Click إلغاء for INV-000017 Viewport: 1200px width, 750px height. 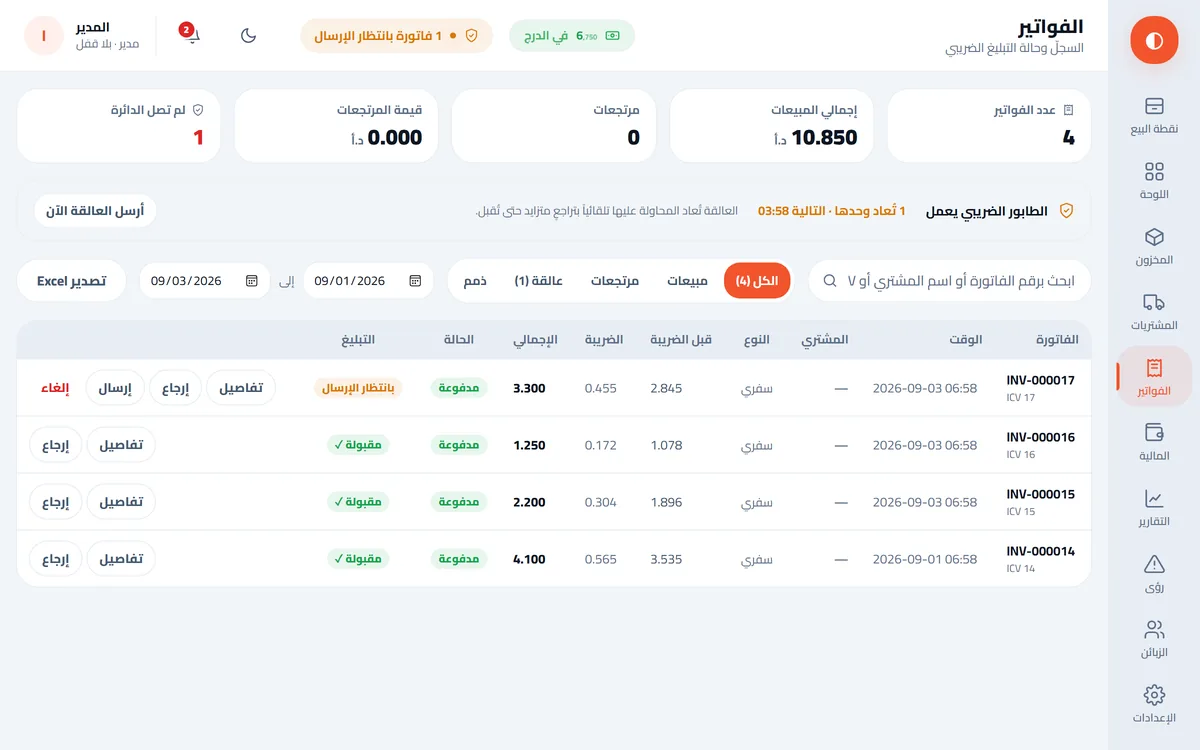tap(55, 388)
